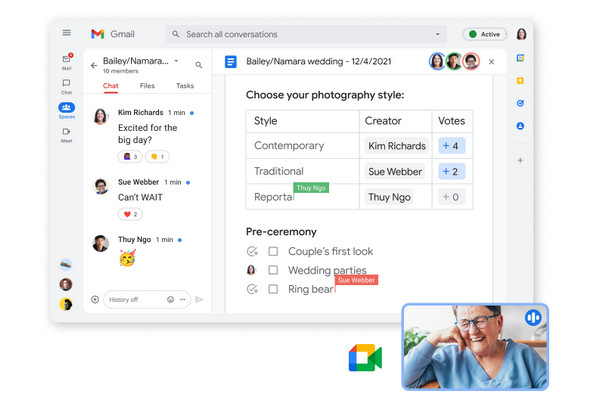
Task: Open first collaborator avatar in document header
Action: (437, 61)
